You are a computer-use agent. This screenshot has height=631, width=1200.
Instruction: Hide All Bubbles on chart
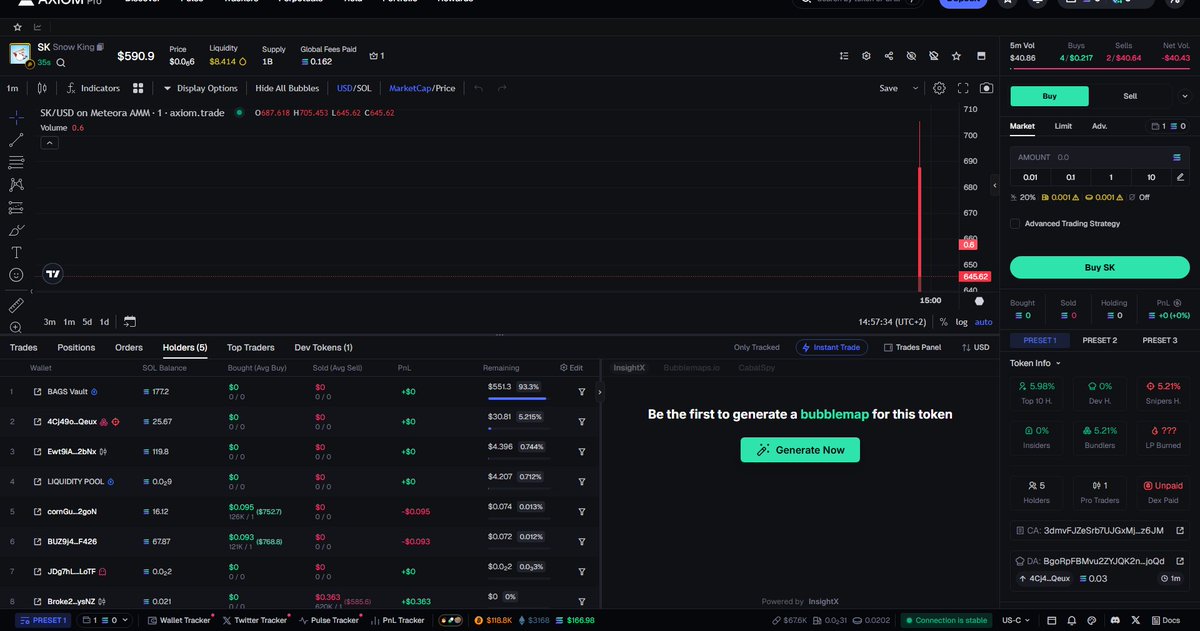pyautogui.click(x=287, y=88)
